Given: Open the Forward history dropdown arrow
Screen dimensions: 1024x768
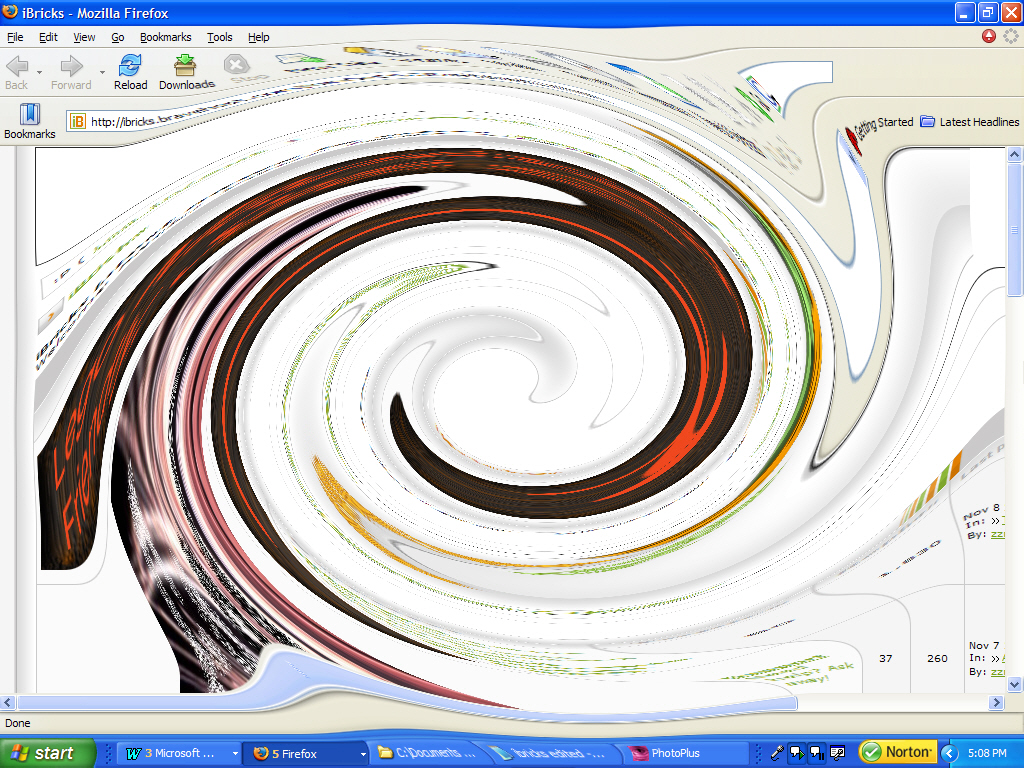Looking at the screenshot, I should click(102, 72).
